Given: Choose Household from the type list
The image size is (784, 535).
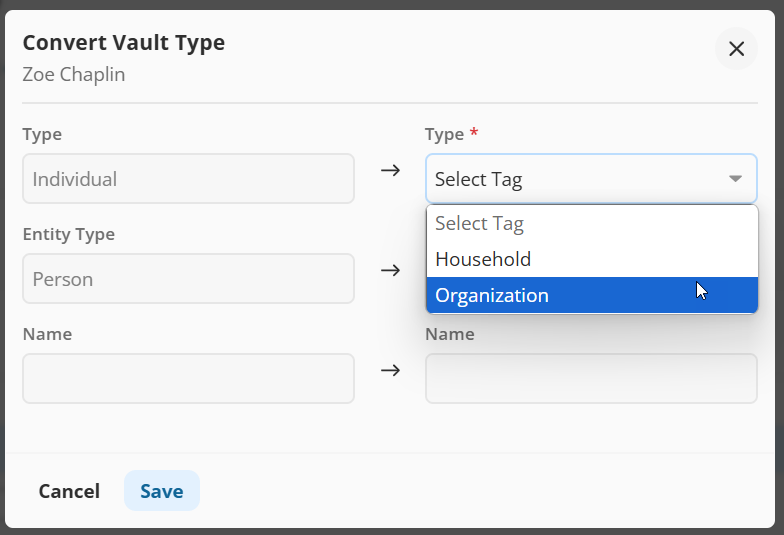Looking at the screenshot, I should click(483, 260).
